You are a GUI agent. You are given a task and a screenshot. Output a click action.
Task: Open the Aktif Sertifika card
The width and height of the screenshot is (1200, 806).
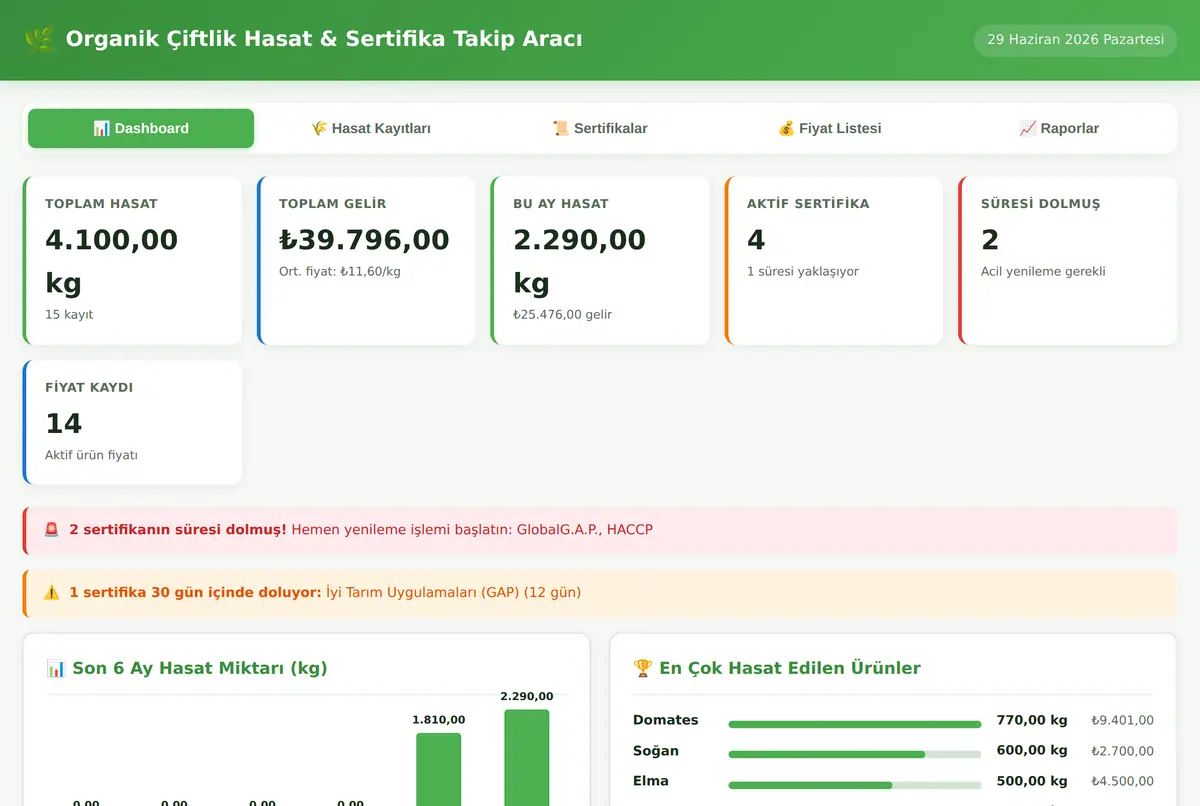834,261
